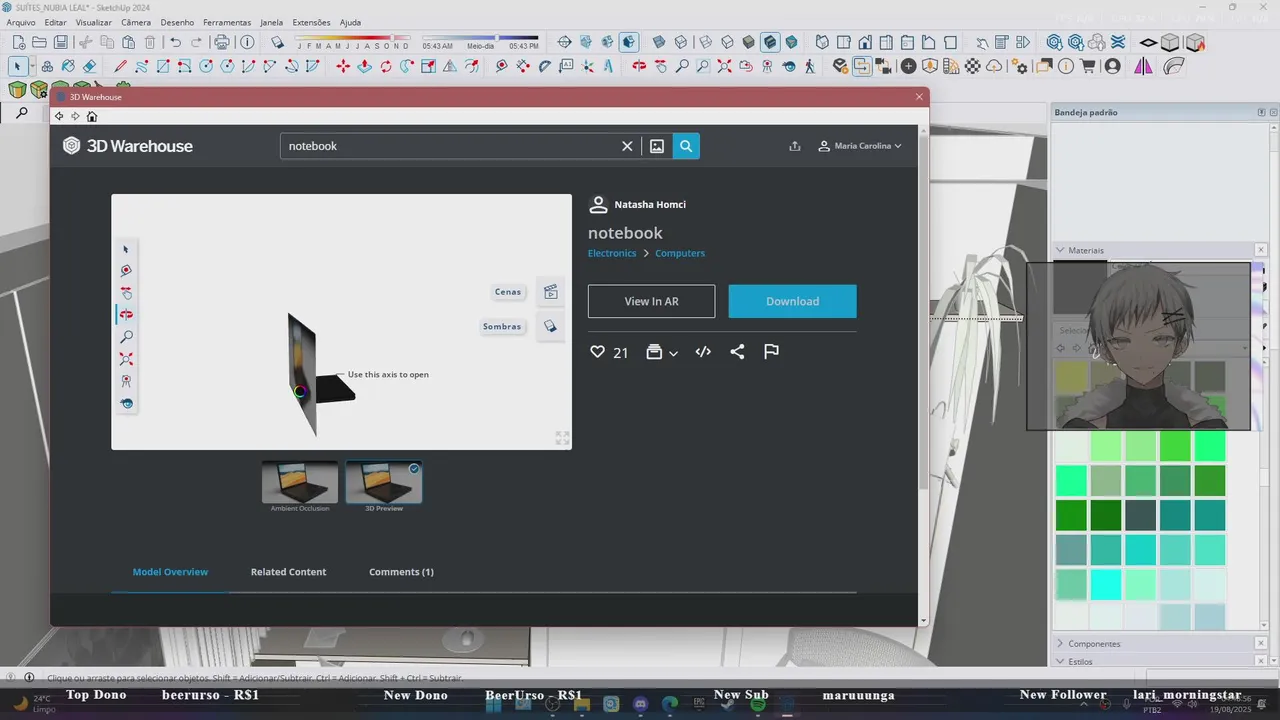
Task: Open the Arquivo menu
Action: pos(21,22)
